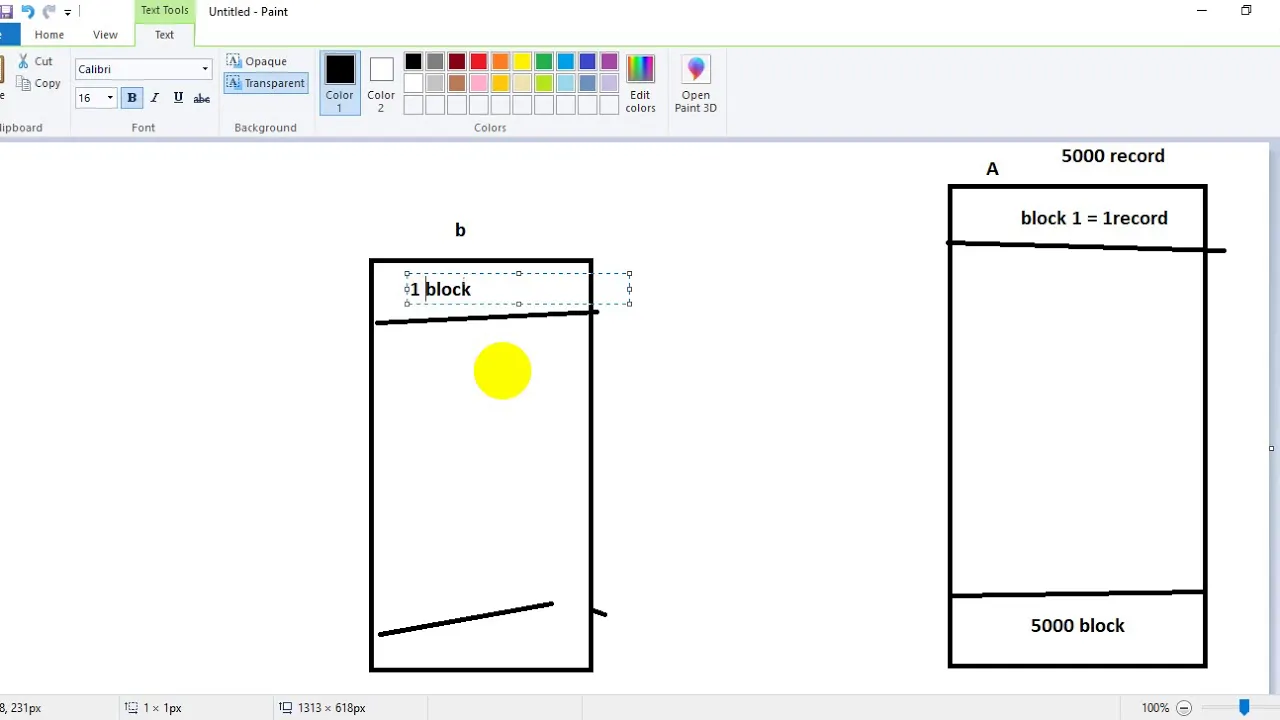Image resolution: width=1280 pixels, height=720 pixels.
Task: Pick the purple color swatch
Action: coord(609,61)
